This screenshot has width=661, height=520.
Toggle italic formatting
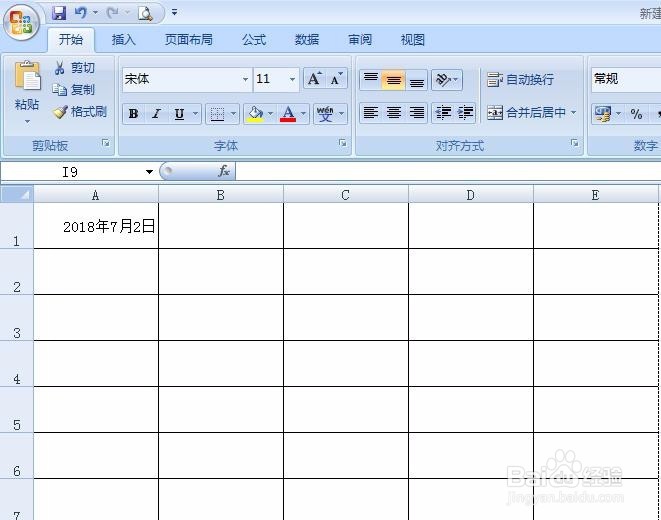pos(156,113)
